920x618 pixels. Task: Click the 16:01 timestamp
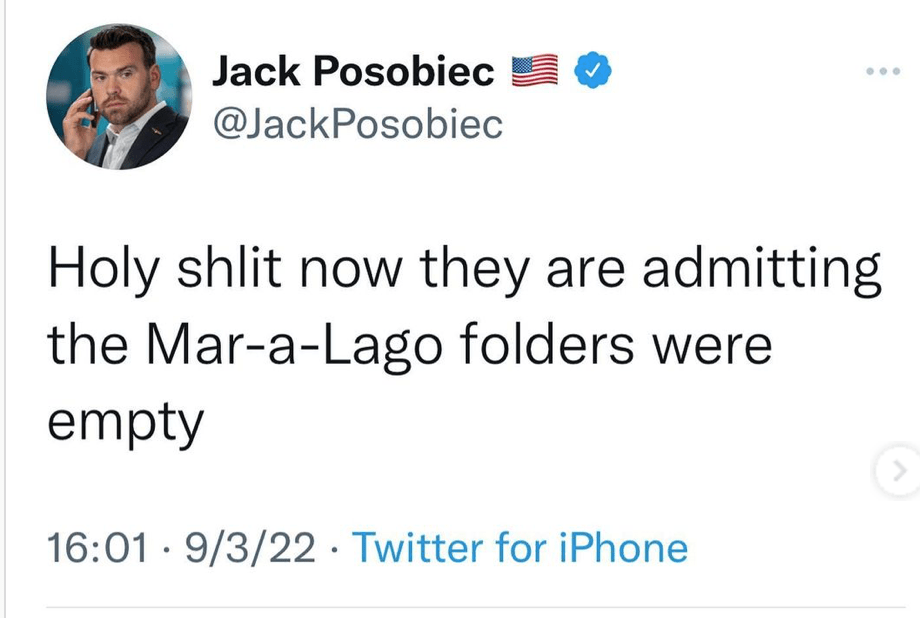point(97,547)
